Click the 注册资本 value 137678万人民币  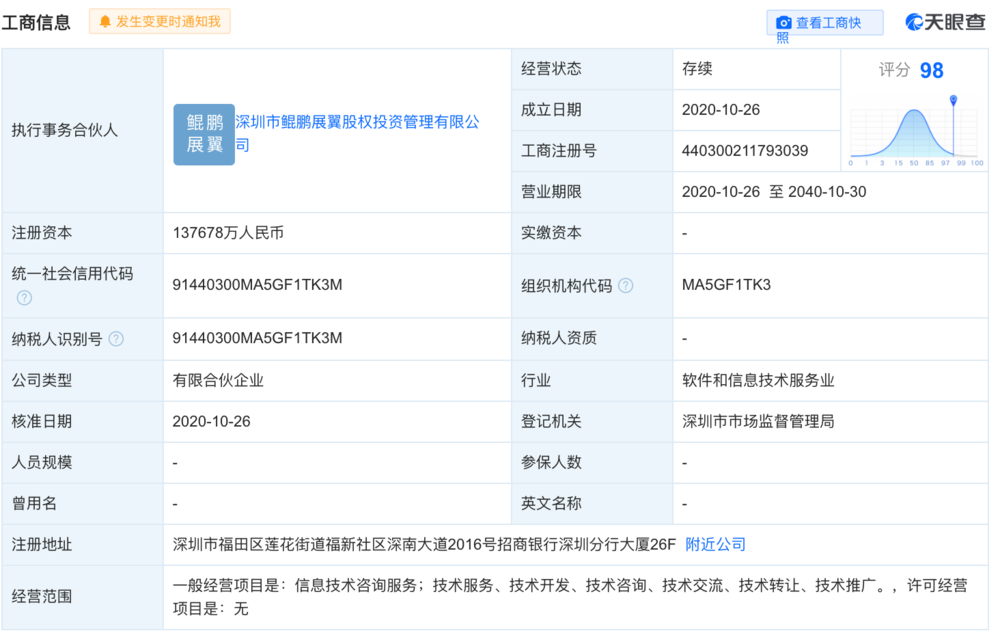point(228,233)
